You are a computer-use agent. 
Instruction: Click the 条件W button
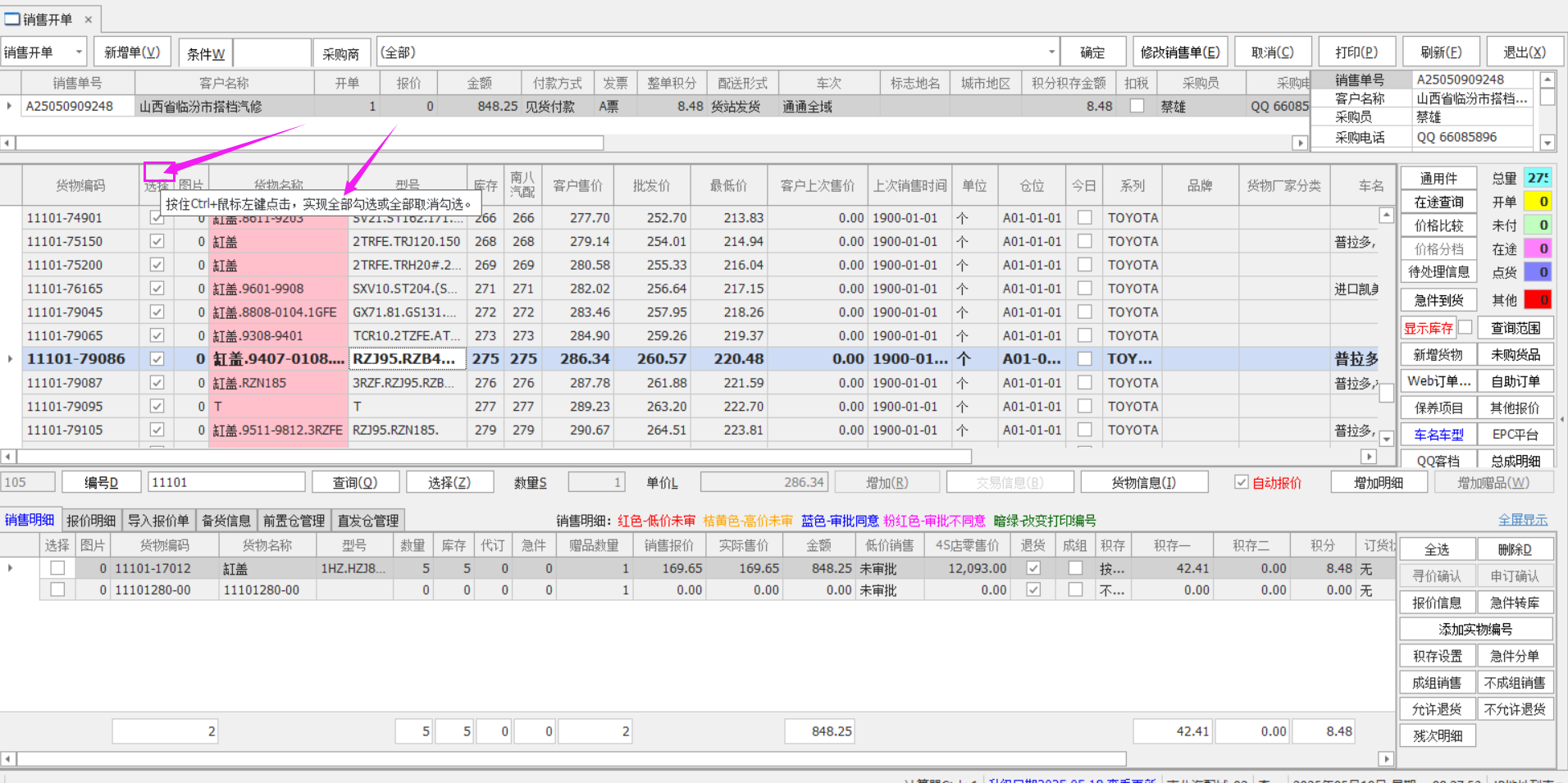point(206,53)
